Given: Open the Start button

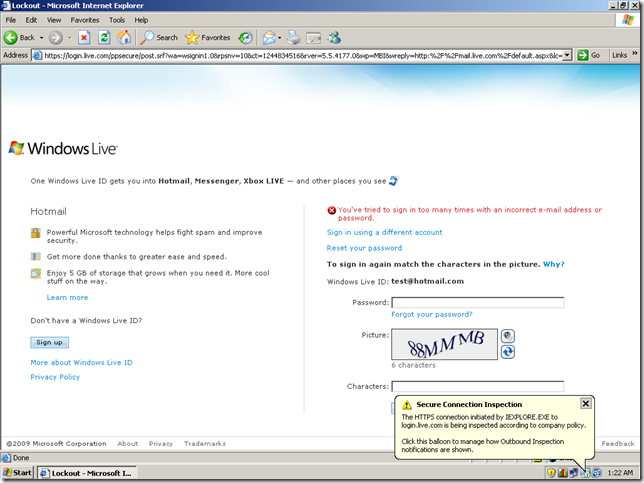Looking at the screenshot, I should [17, 473].
